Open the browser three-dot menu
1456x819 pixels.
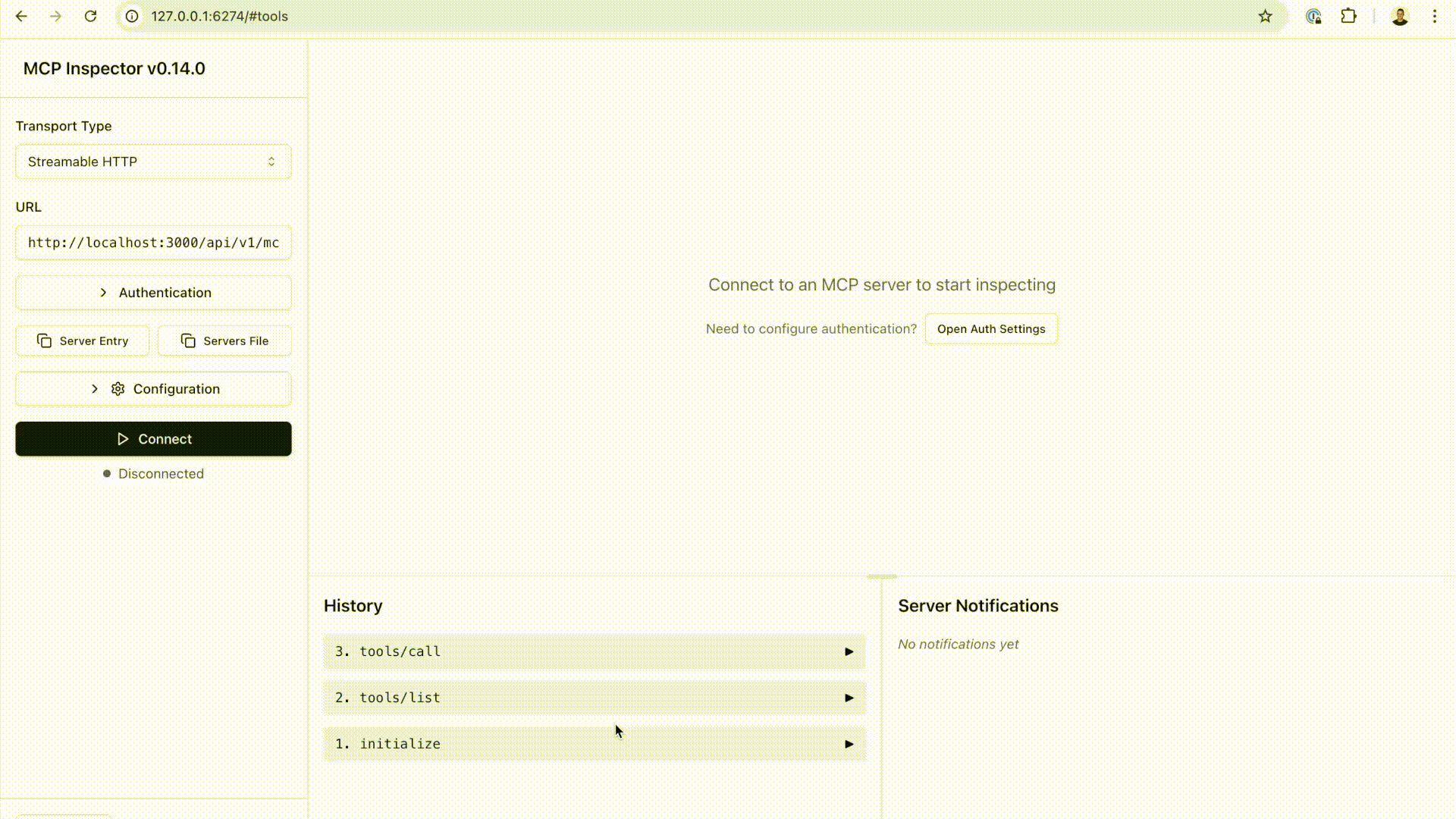(x=1435, y=16)
